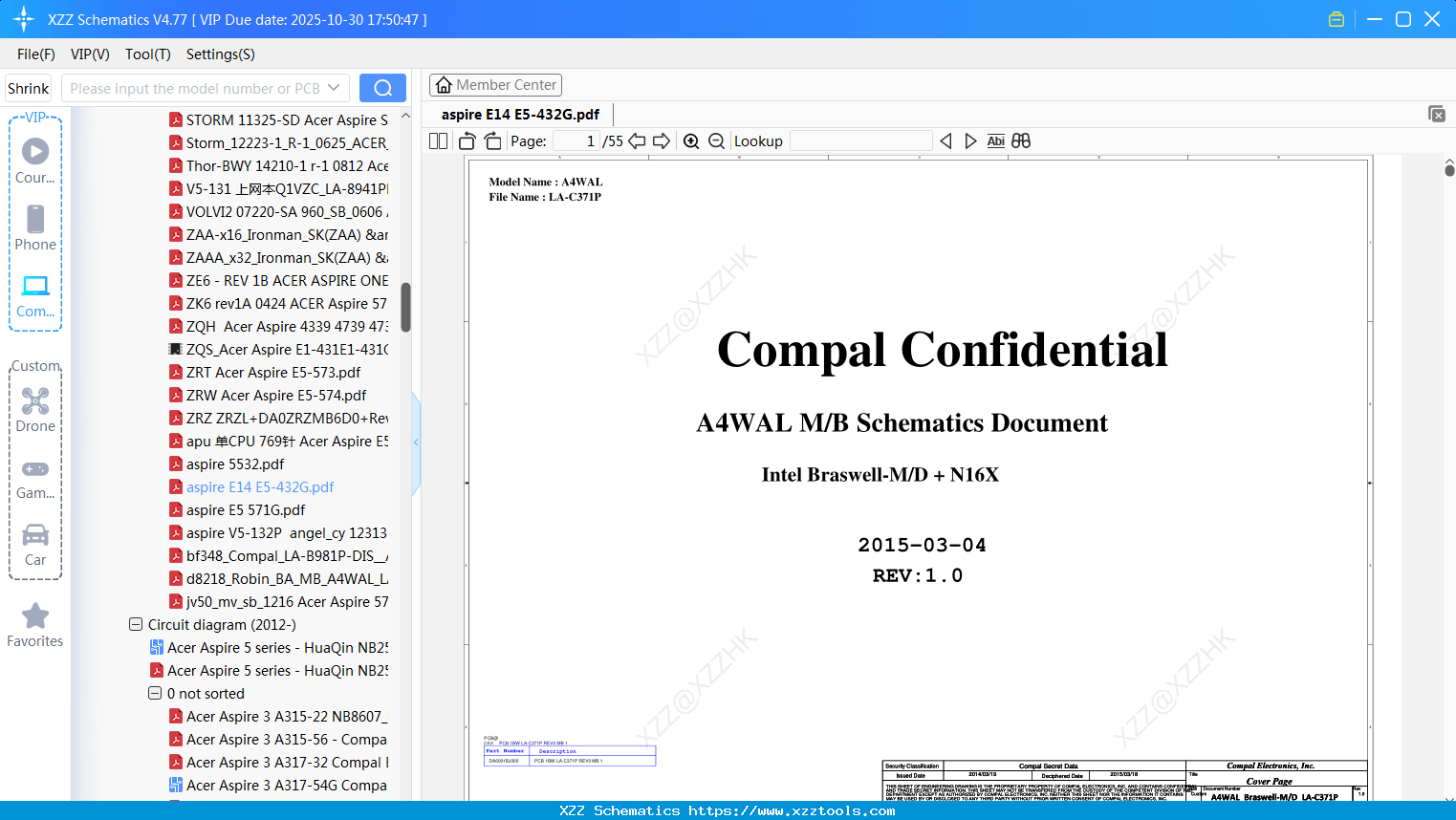Viewport: 1456px width, 820px height.
Task: Open ZRT Acer Aspire E5-573.pdf
Action: click(265, 373)
